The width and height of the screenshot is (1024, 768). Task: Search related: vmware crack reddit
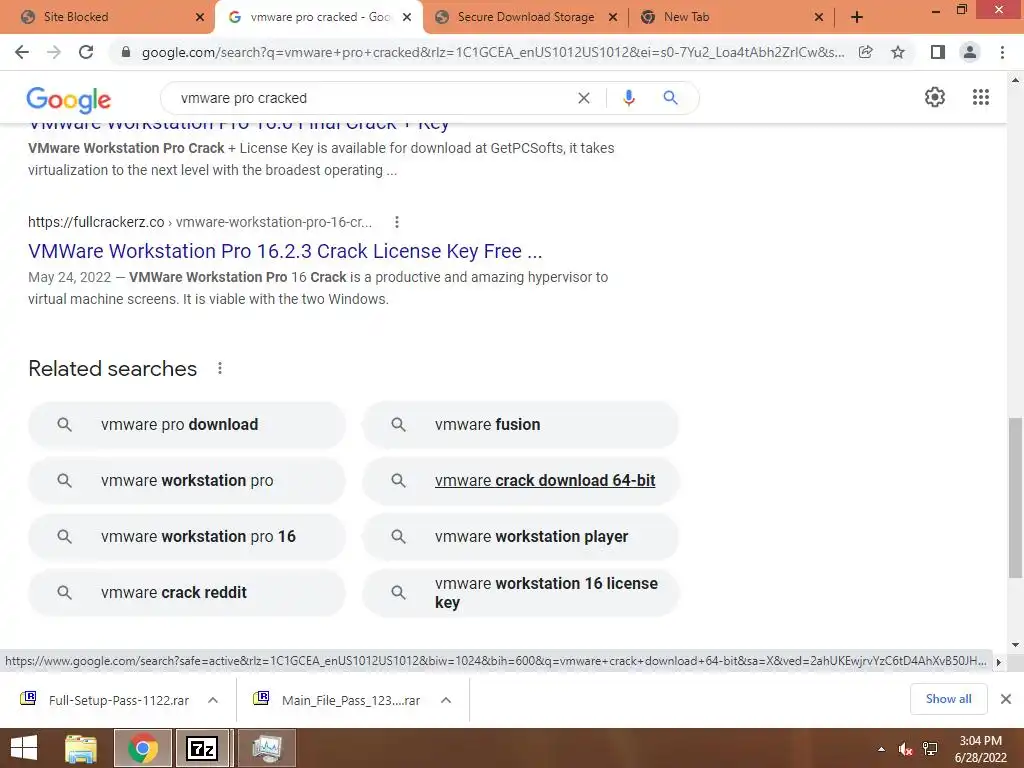coord(187,592)
